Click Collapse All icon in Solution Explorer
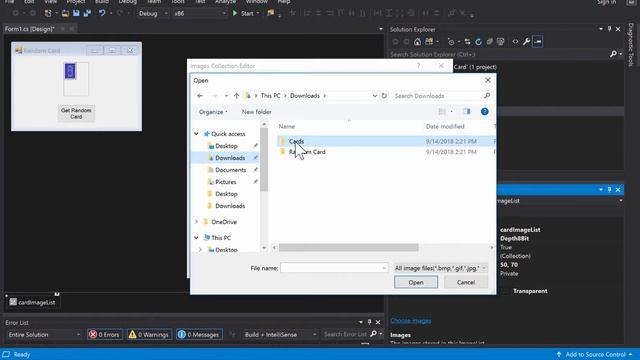Screen dimensions: 640x360 (489, 42)
